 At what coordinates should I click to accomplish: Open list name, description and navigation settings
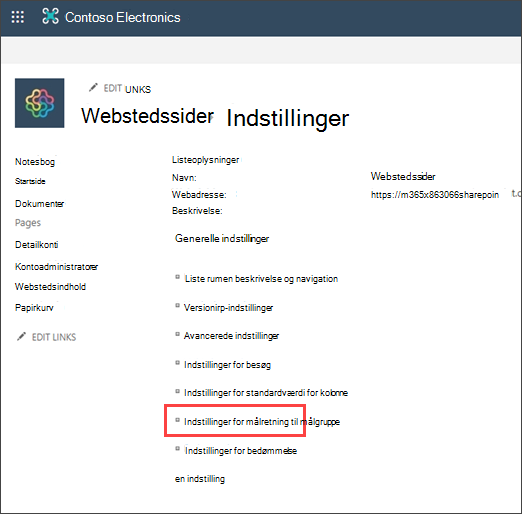click(x=261, y=279)
